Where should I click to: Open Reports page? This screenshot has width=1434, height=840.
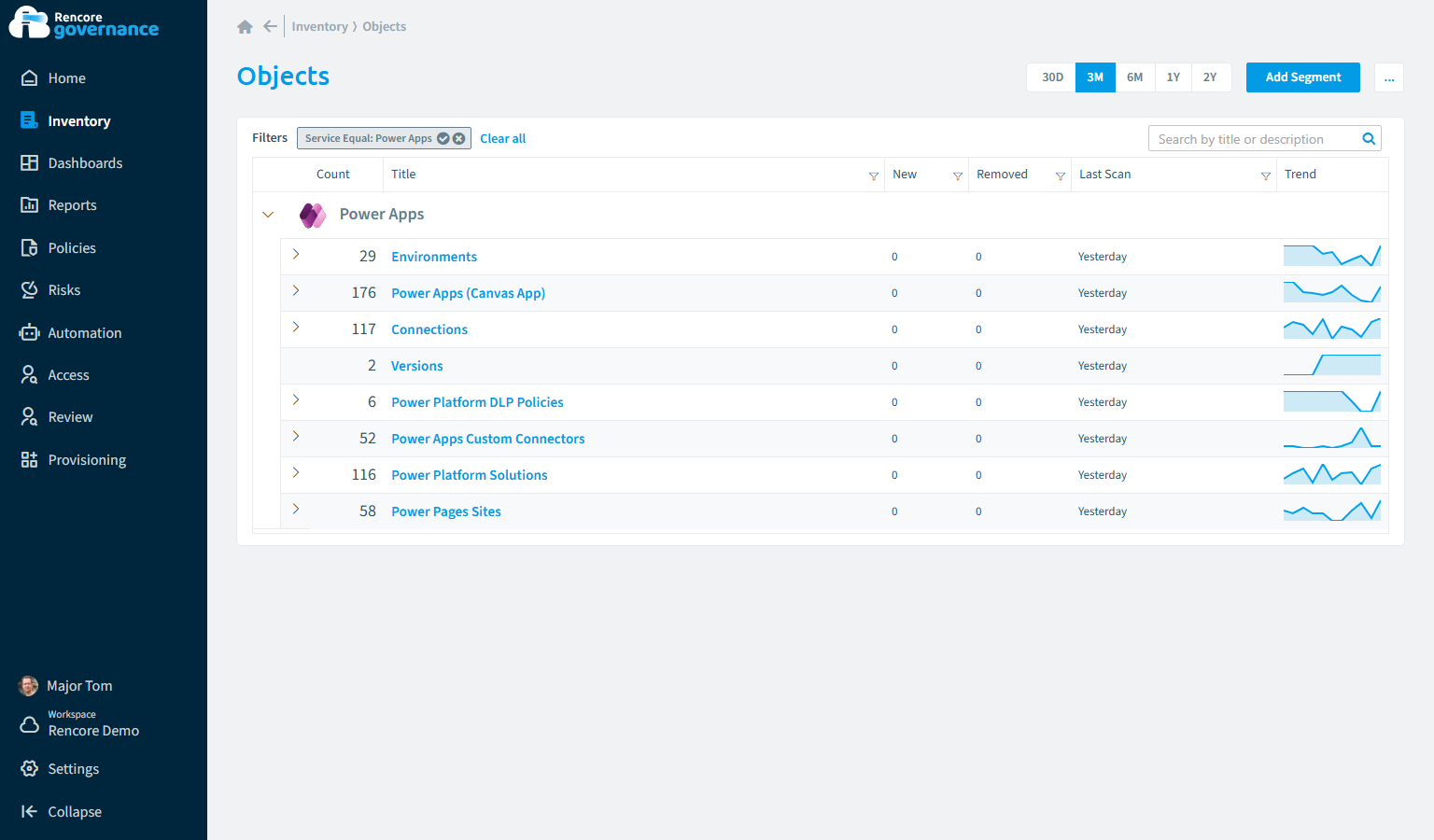(x=72, y=205)
